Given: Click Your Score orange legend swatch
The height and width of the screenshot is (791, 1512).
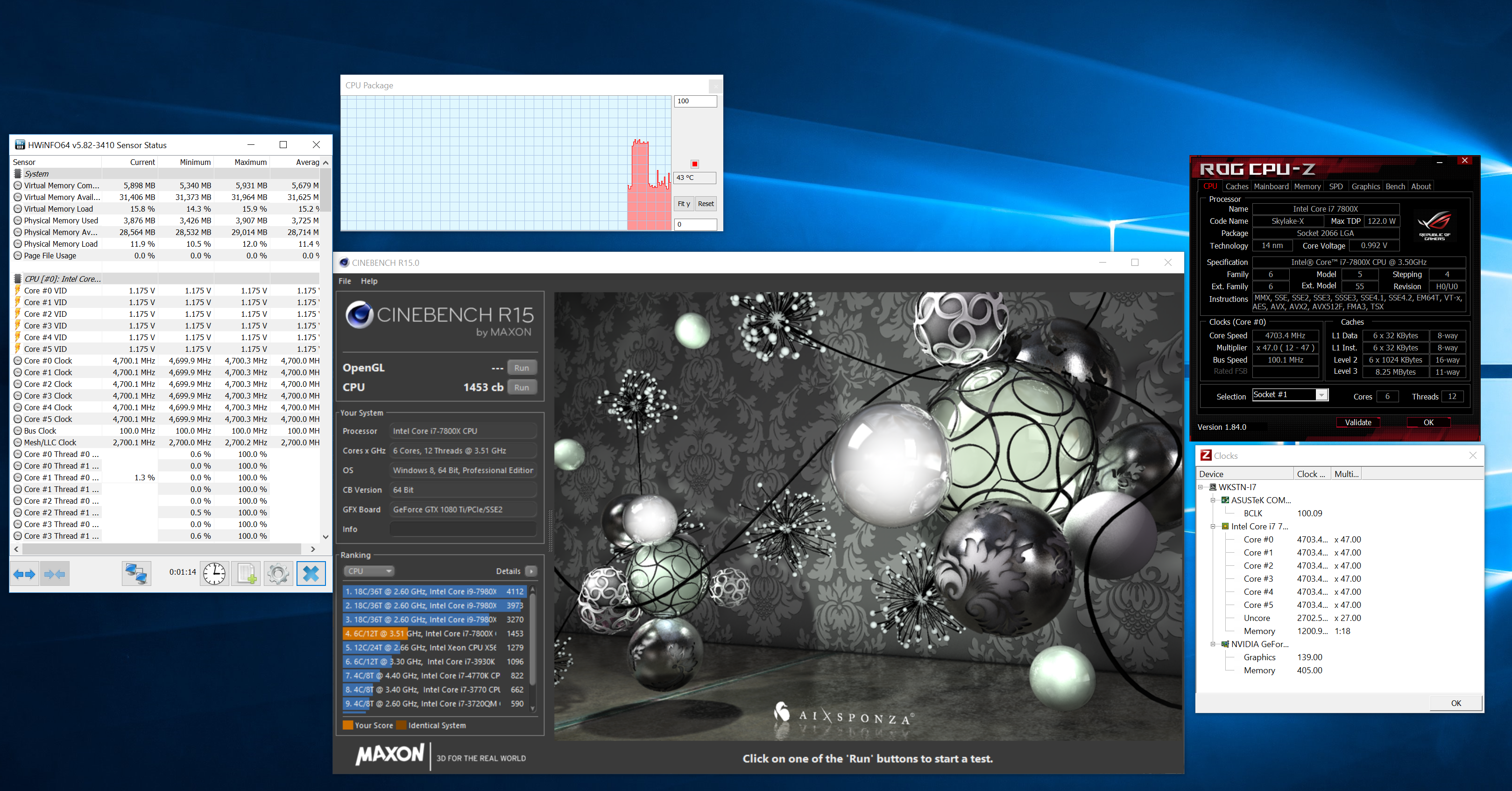Looking at the screenshot, I should tap(347, 725).
